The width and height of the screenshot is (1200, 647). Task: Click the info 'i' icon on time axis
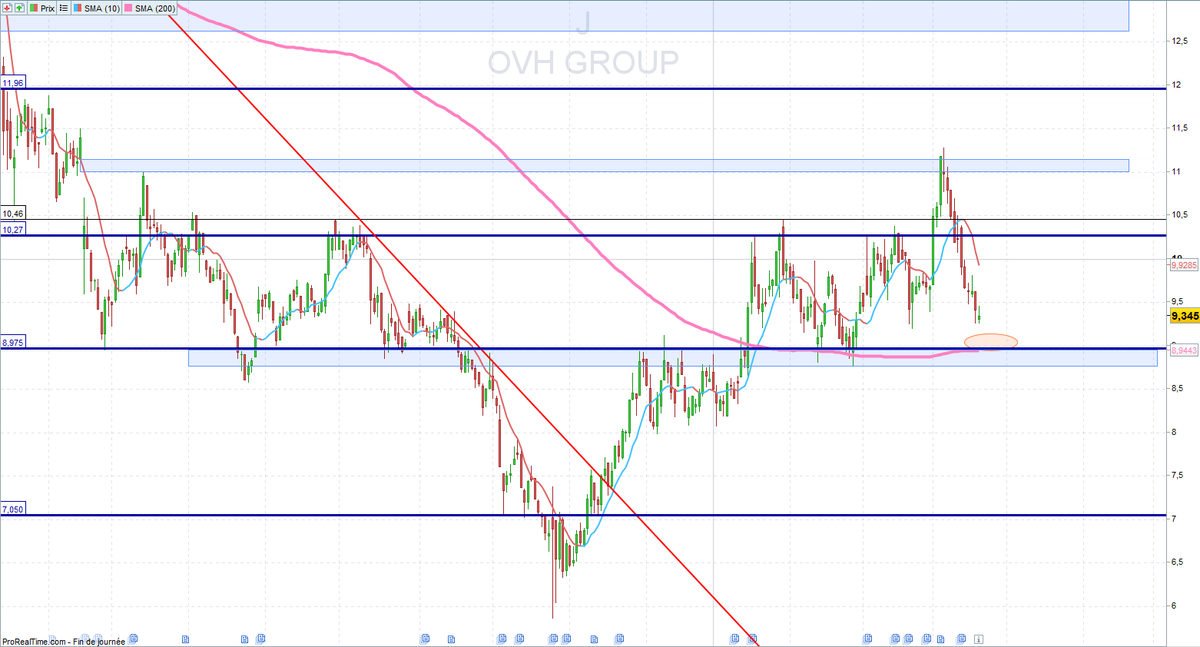980,637
